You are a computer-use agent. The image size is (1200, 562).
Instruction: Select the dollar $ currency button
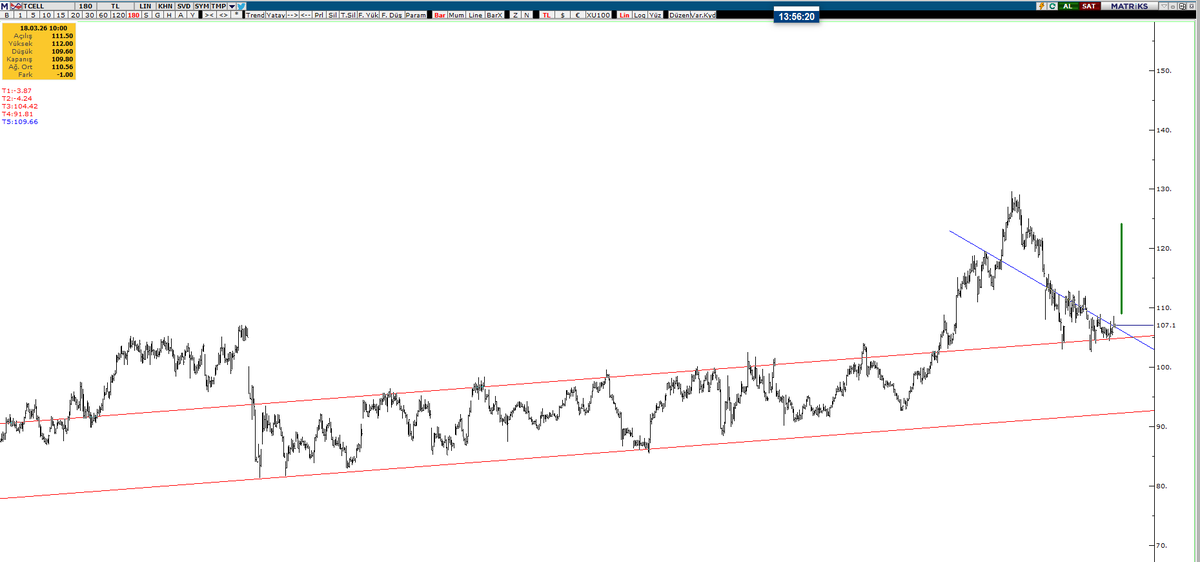563,16
